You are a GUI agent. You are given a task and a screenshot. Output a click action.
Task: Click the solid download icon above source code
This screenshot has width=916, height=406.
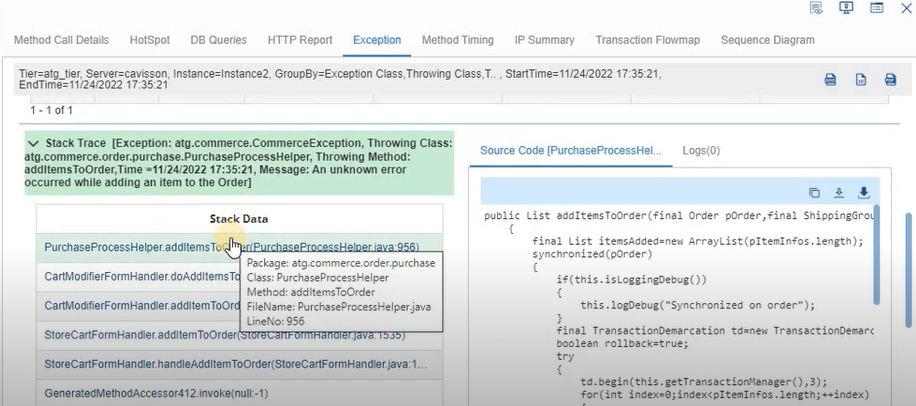[864, 193]
